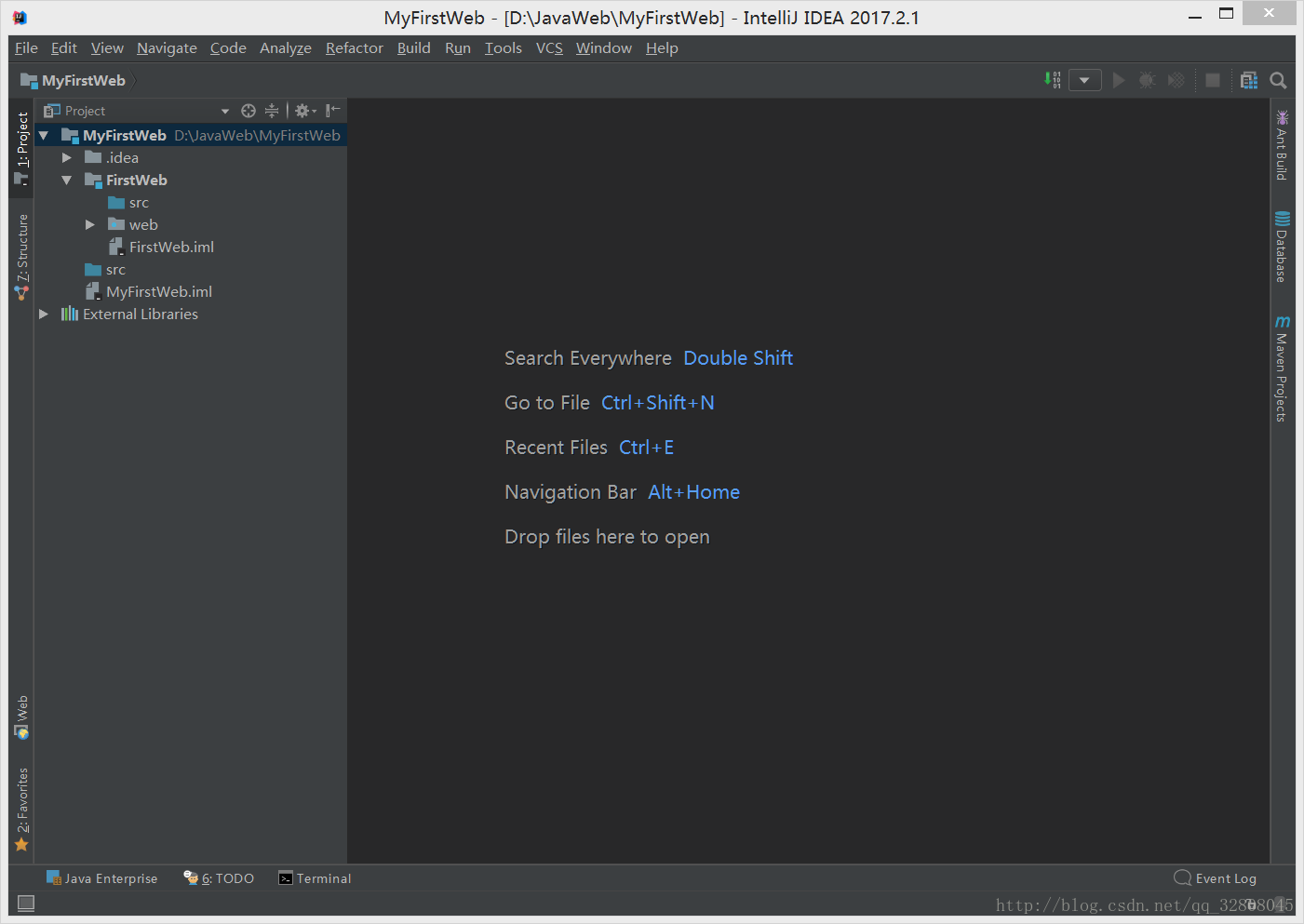
Task: Open the Project Structure icon
Action: tap(1249, 80)
